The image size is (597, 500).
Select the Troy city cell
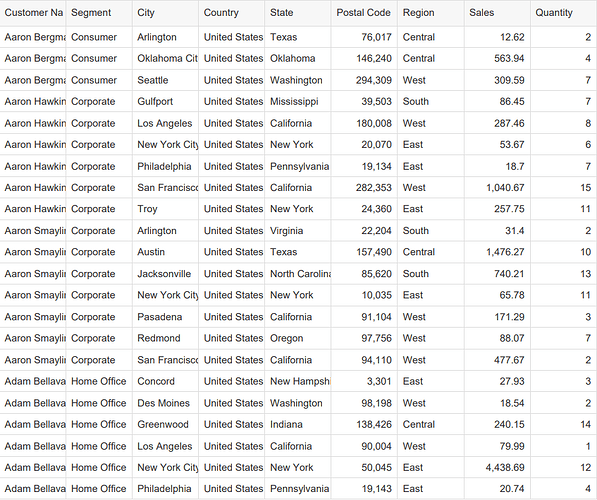(x=165, y=209)
